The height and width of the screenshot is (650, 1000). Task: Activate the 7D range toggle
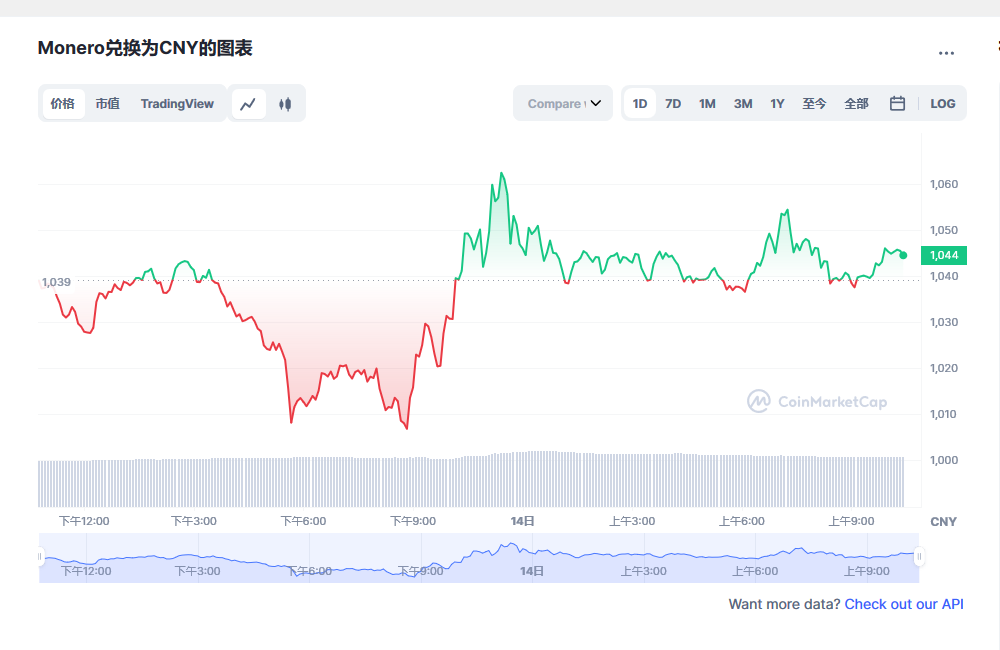[x=672, y=103]
